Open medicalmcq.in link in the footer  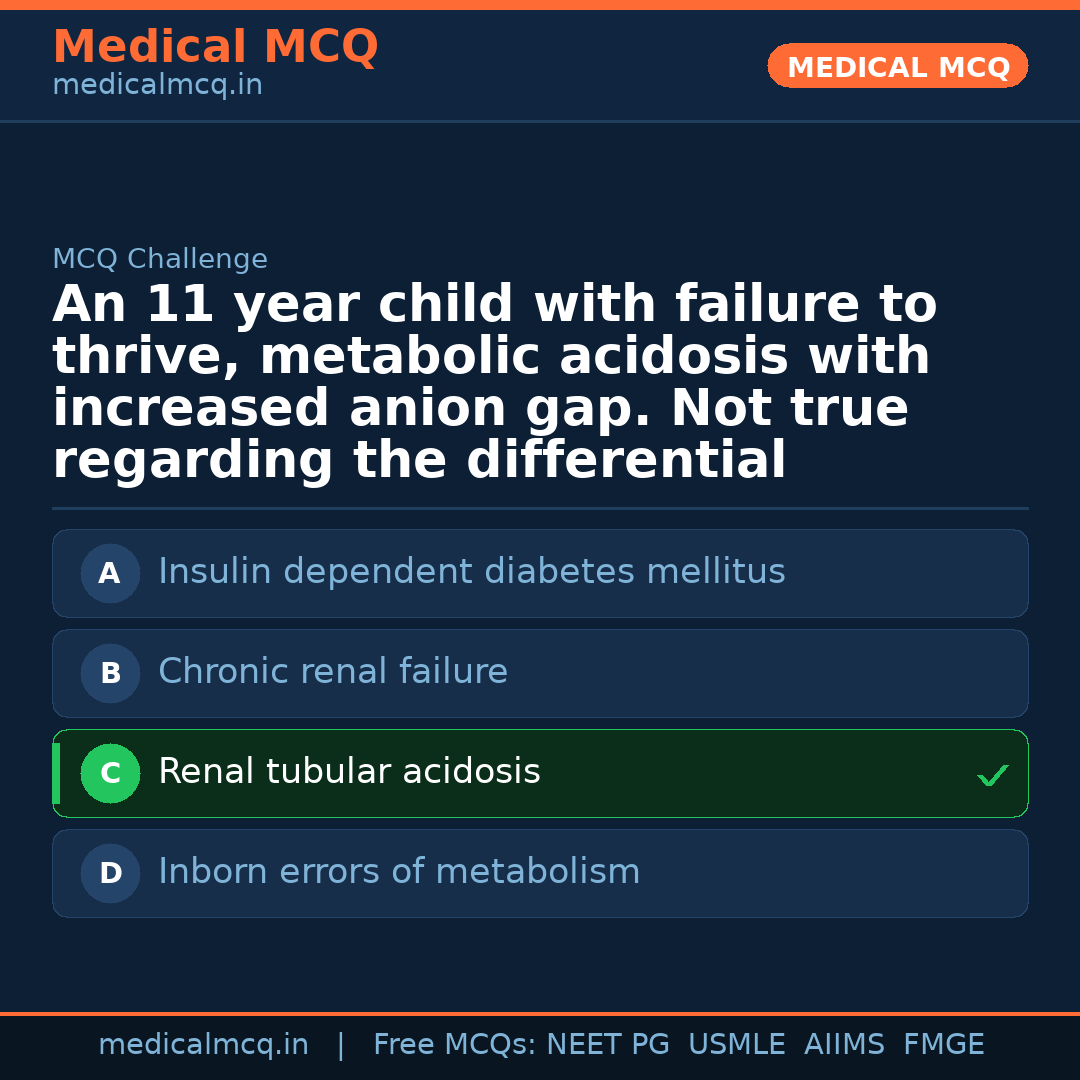pyautogui.click(x=203, y=1045)
